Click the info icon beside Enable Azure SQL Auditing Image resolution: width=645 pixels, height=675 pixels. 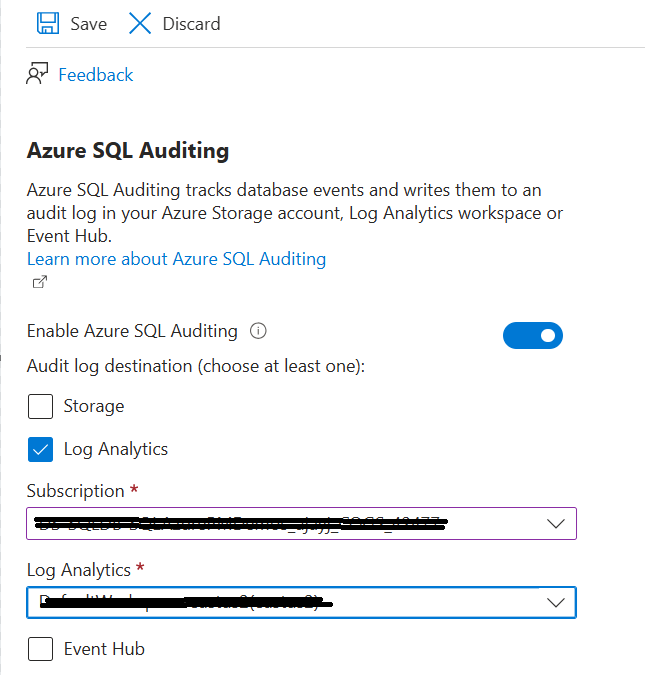click(258, 331)
